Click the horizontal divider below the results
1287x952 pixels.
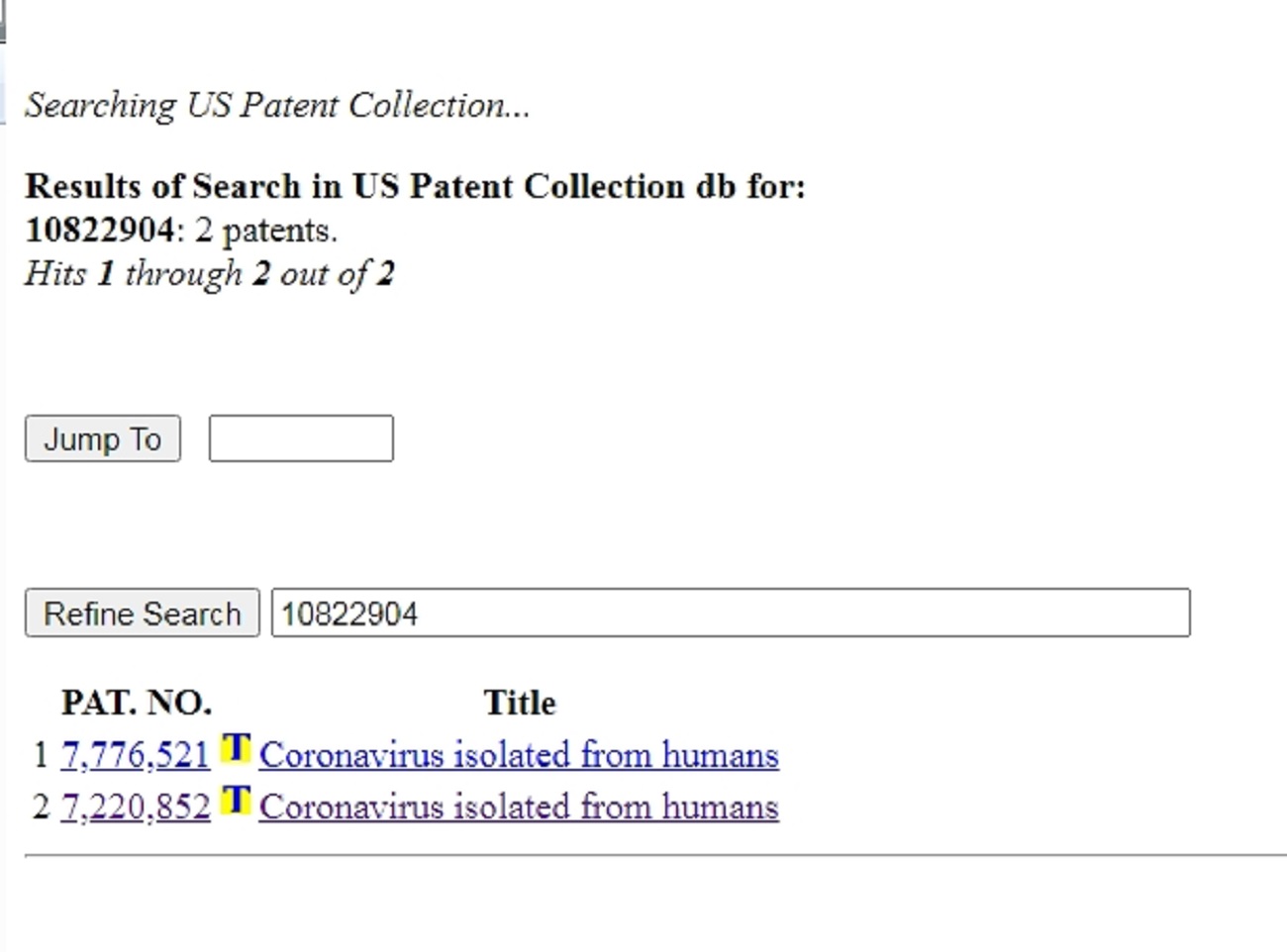coord(653,854)
